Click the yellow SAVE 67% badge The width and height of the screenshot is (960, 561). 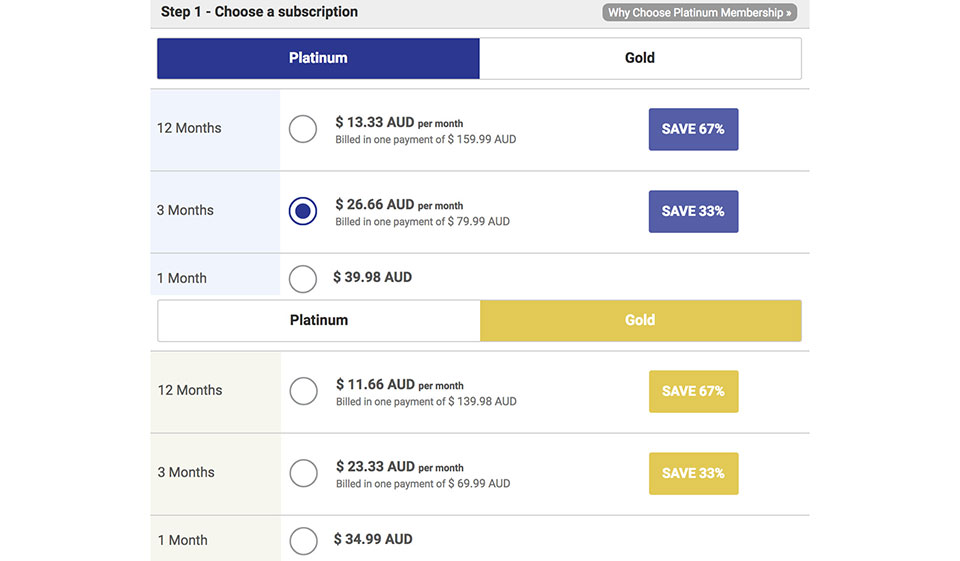pyautogui.click(x=693, y=391)
